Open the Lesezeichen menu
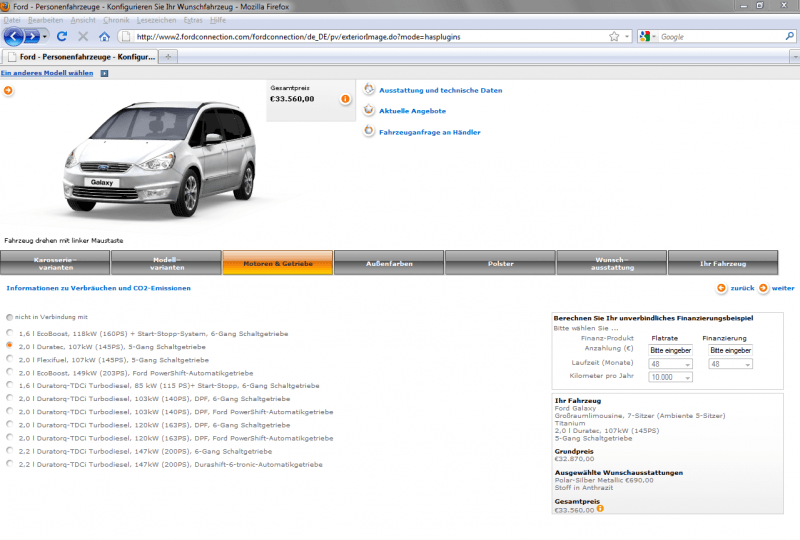 (156, 20)
